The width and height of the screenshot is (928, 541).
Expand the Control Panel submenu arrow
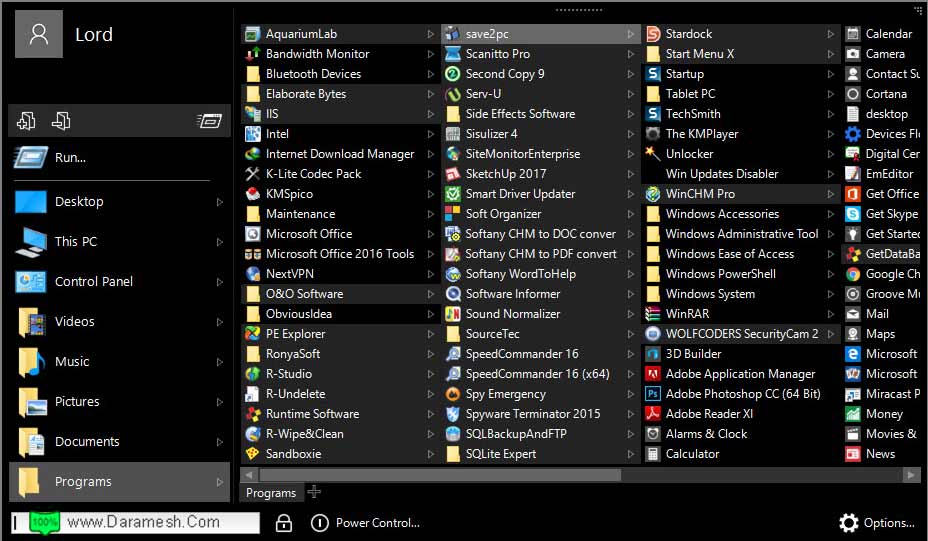tap(220, 282)
